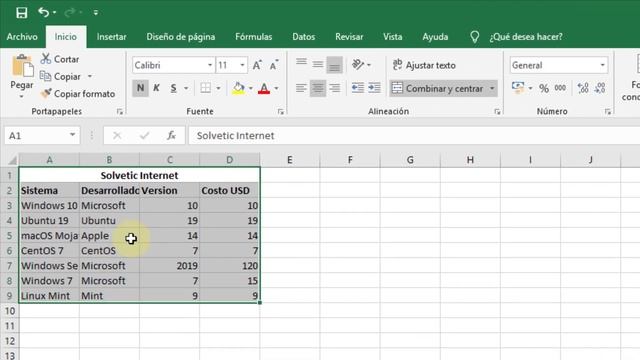Toggle align right horizontal alignment

(335, 88)
